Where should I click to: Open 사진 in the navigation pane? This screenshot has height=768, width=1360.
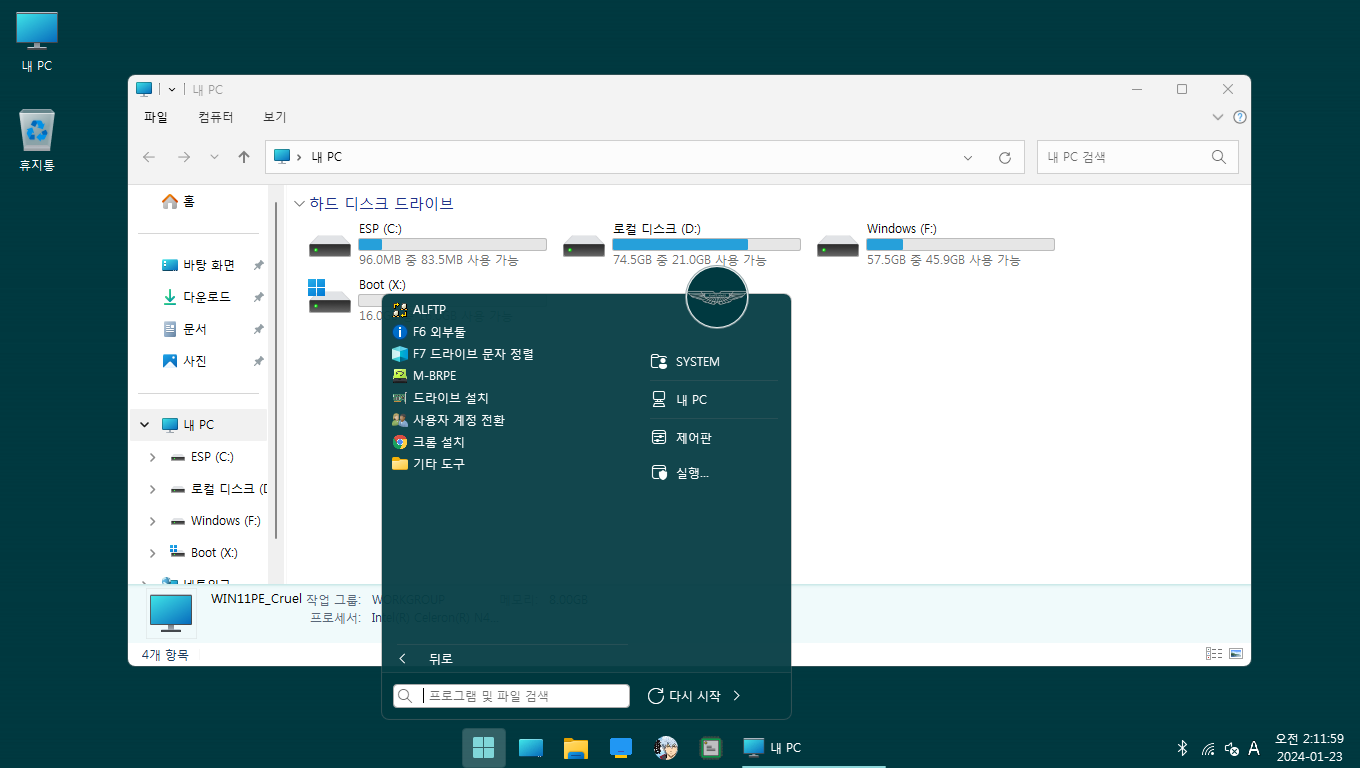point(183,361)
